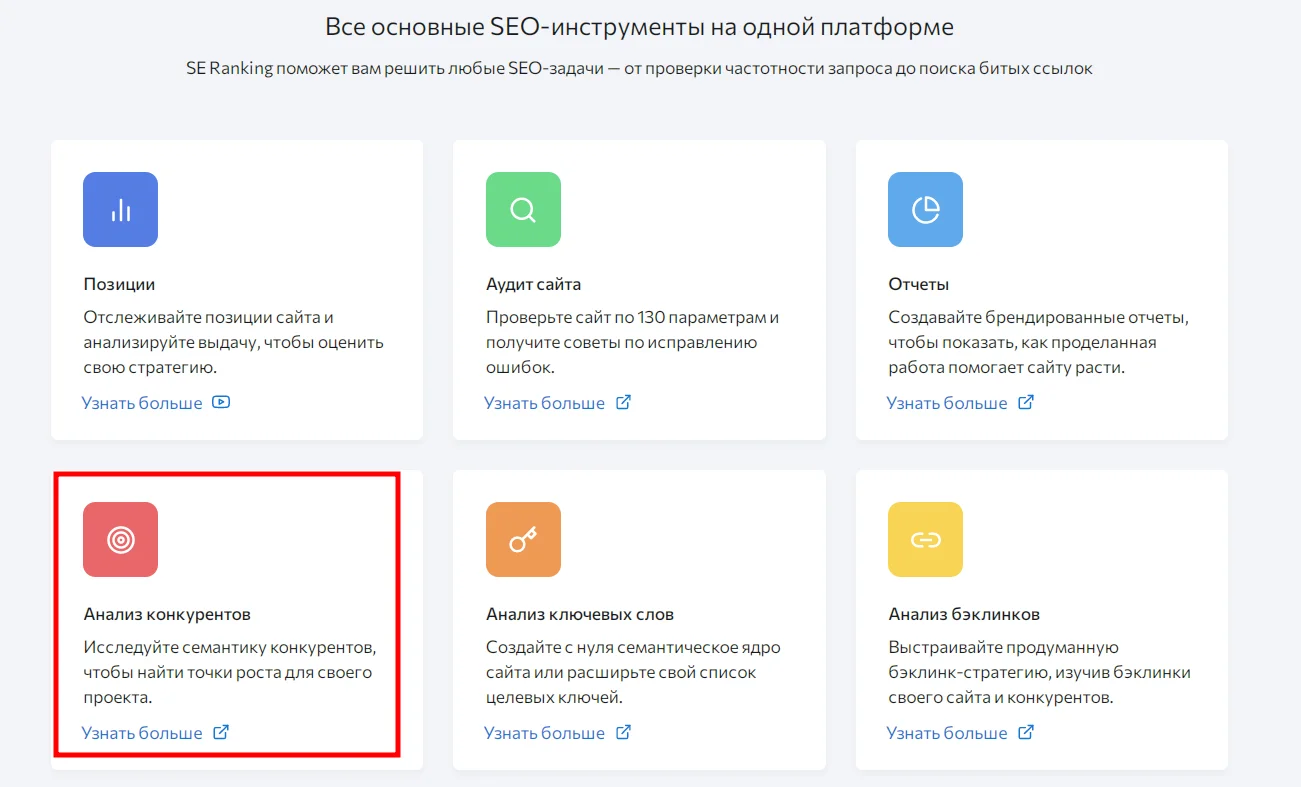Open 'Узнать больше' link for Аудит сайта
The height and width of the screenshot is (787, 1301).
coord(545,403)
